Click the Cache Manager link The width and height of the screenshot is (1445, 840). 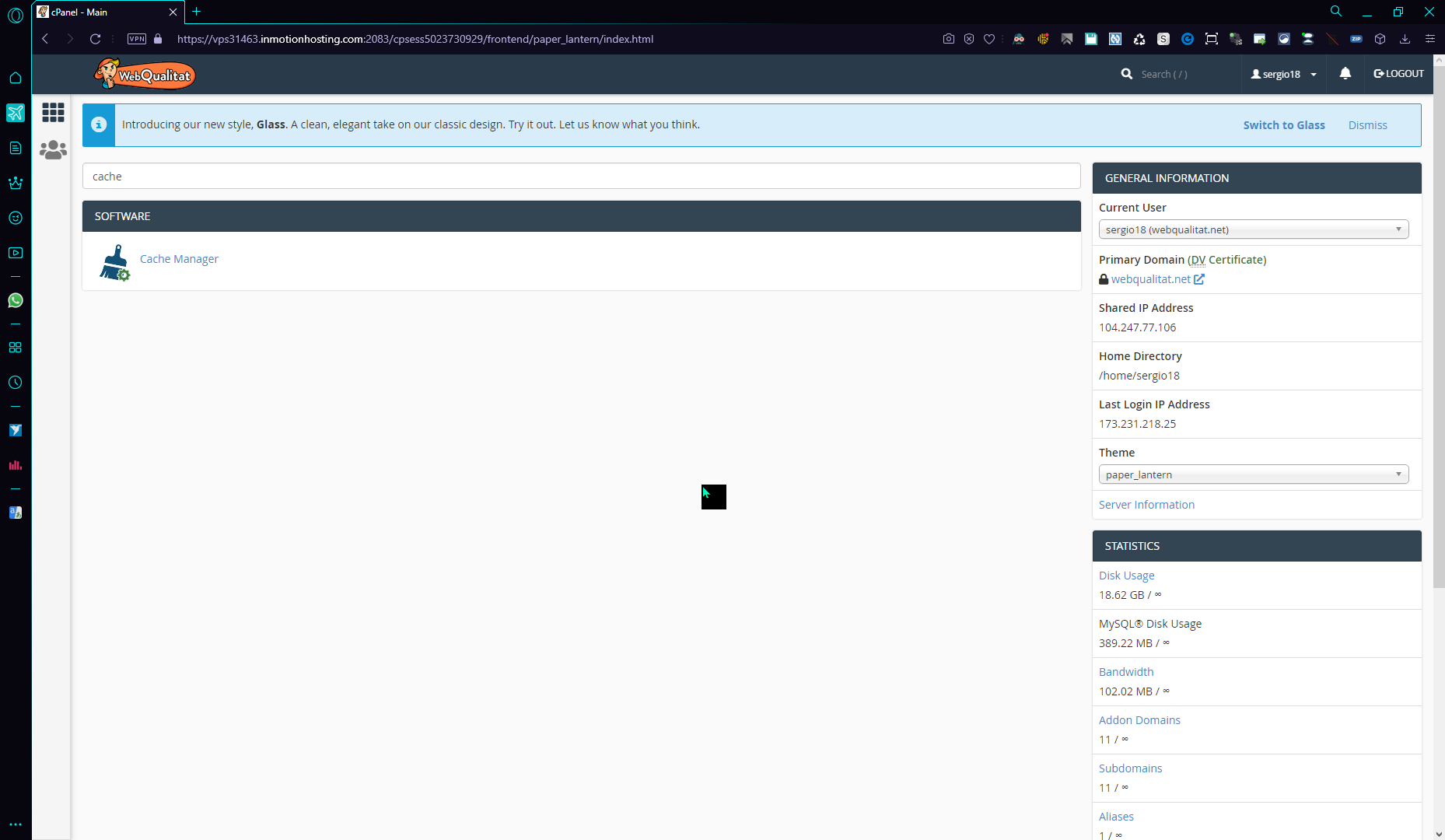179,259
